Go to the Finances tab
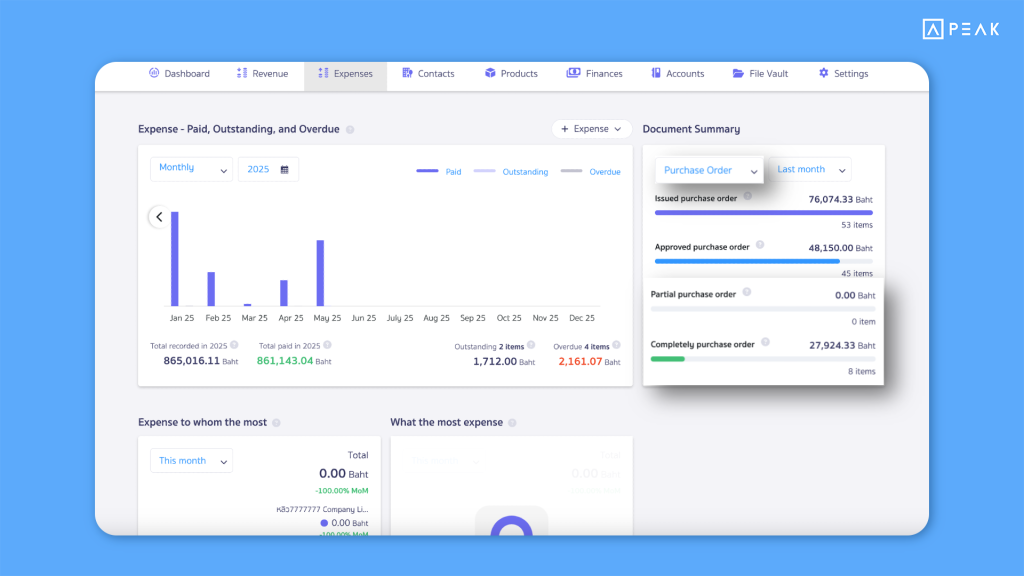The image size is (1024, 576). [594, 74]
